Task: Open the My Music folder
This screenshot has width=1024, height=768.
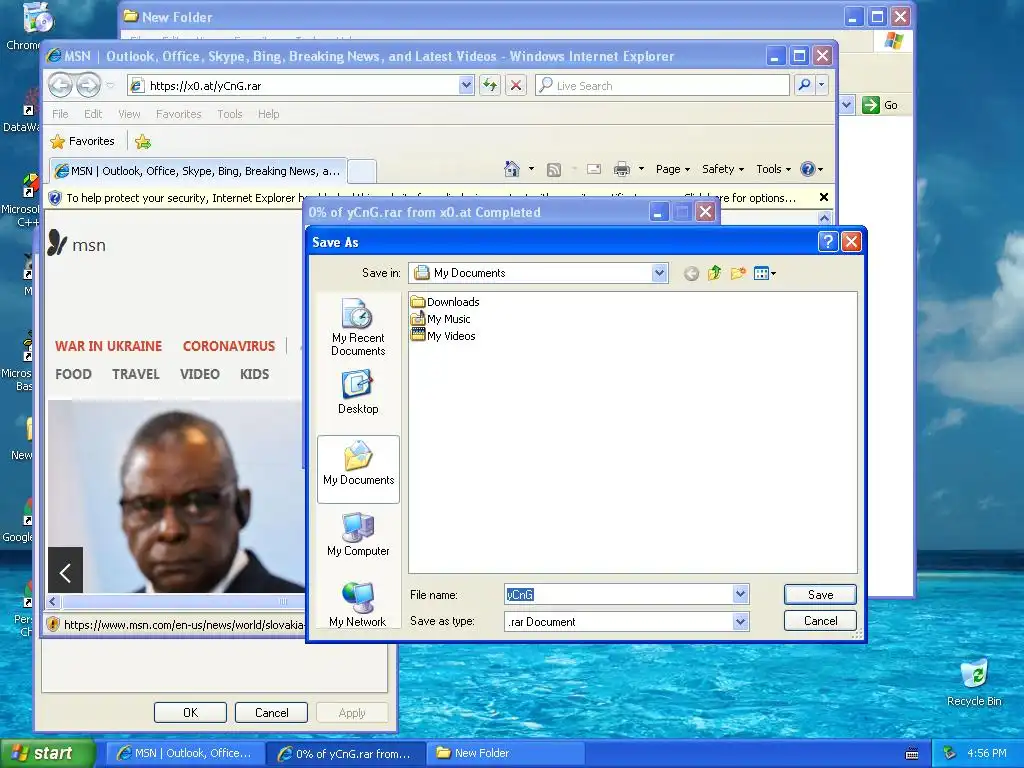Action: [x=441, y=319]
